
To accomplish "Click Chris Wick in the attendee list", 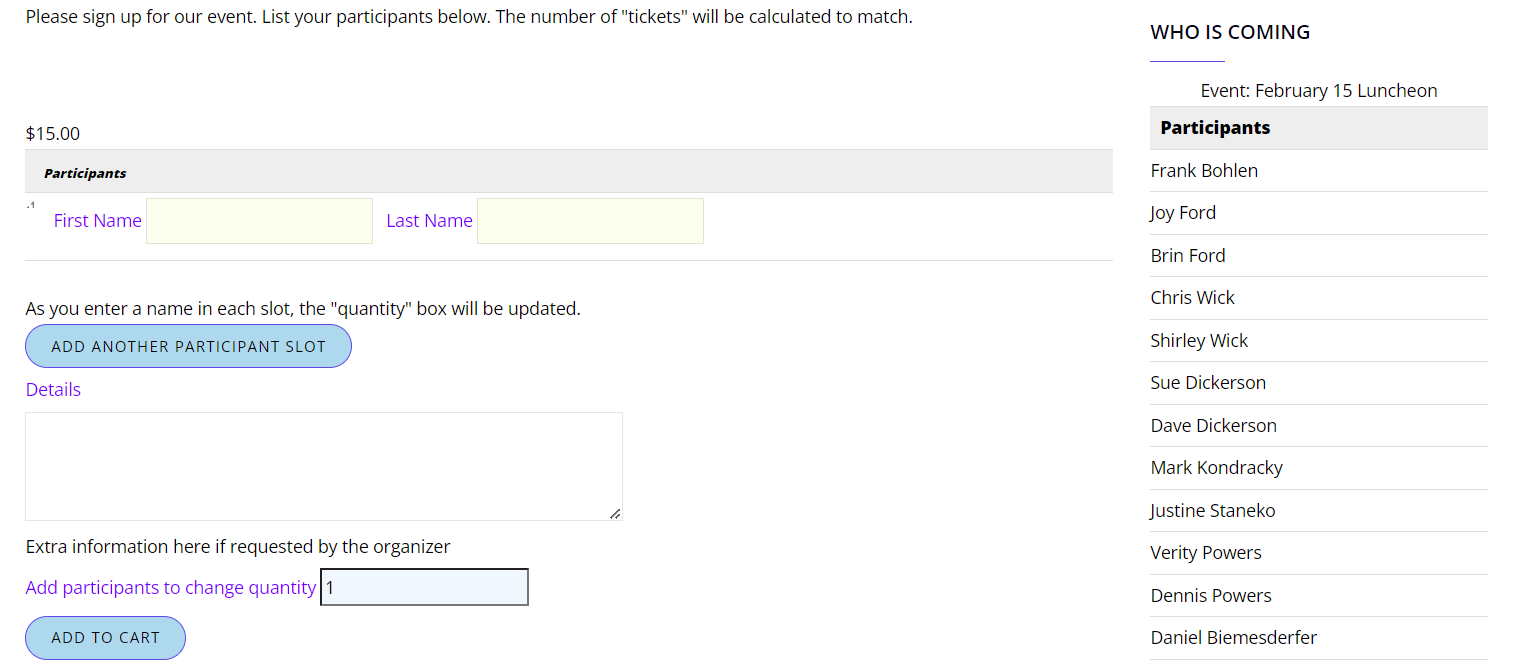I will (x=1192, y=298).
